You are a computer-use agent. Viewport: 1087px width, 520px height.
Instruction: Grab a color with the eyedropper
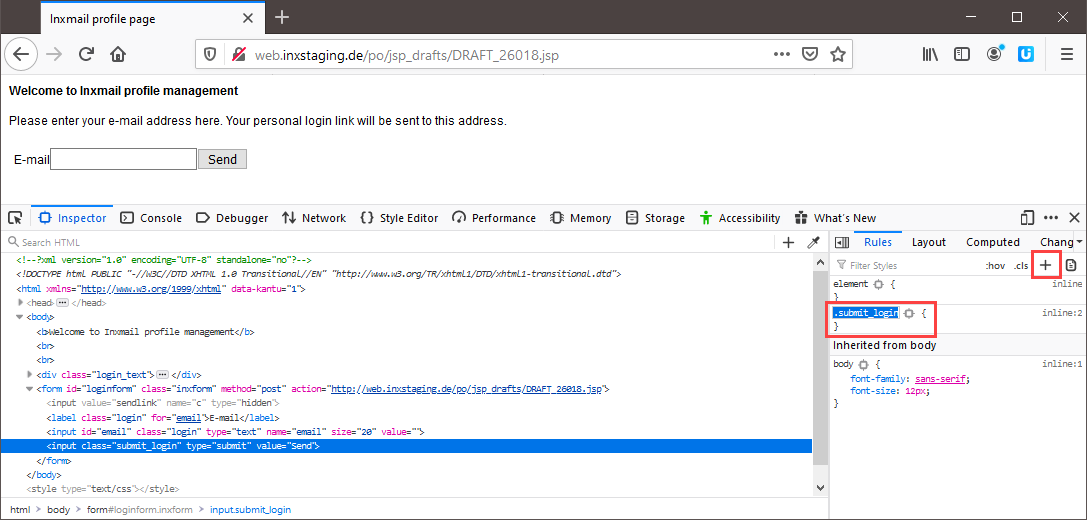[x=813, y=242]
